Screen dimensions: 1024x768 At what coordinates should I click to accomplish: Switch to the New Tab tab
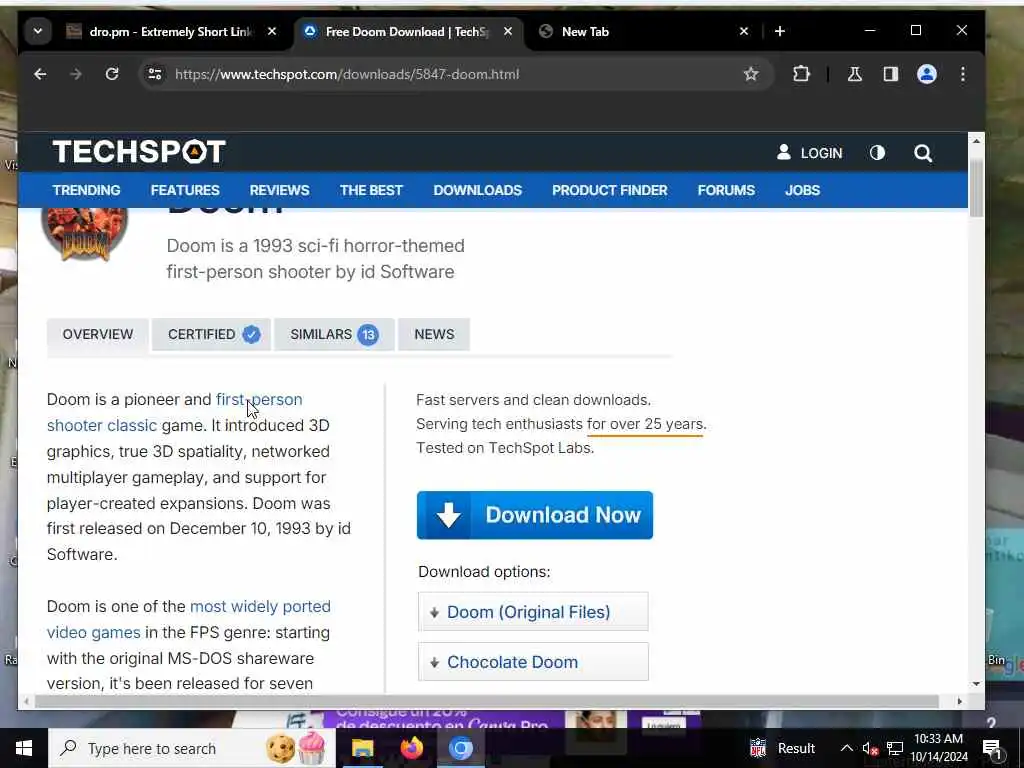pos(640,31)
